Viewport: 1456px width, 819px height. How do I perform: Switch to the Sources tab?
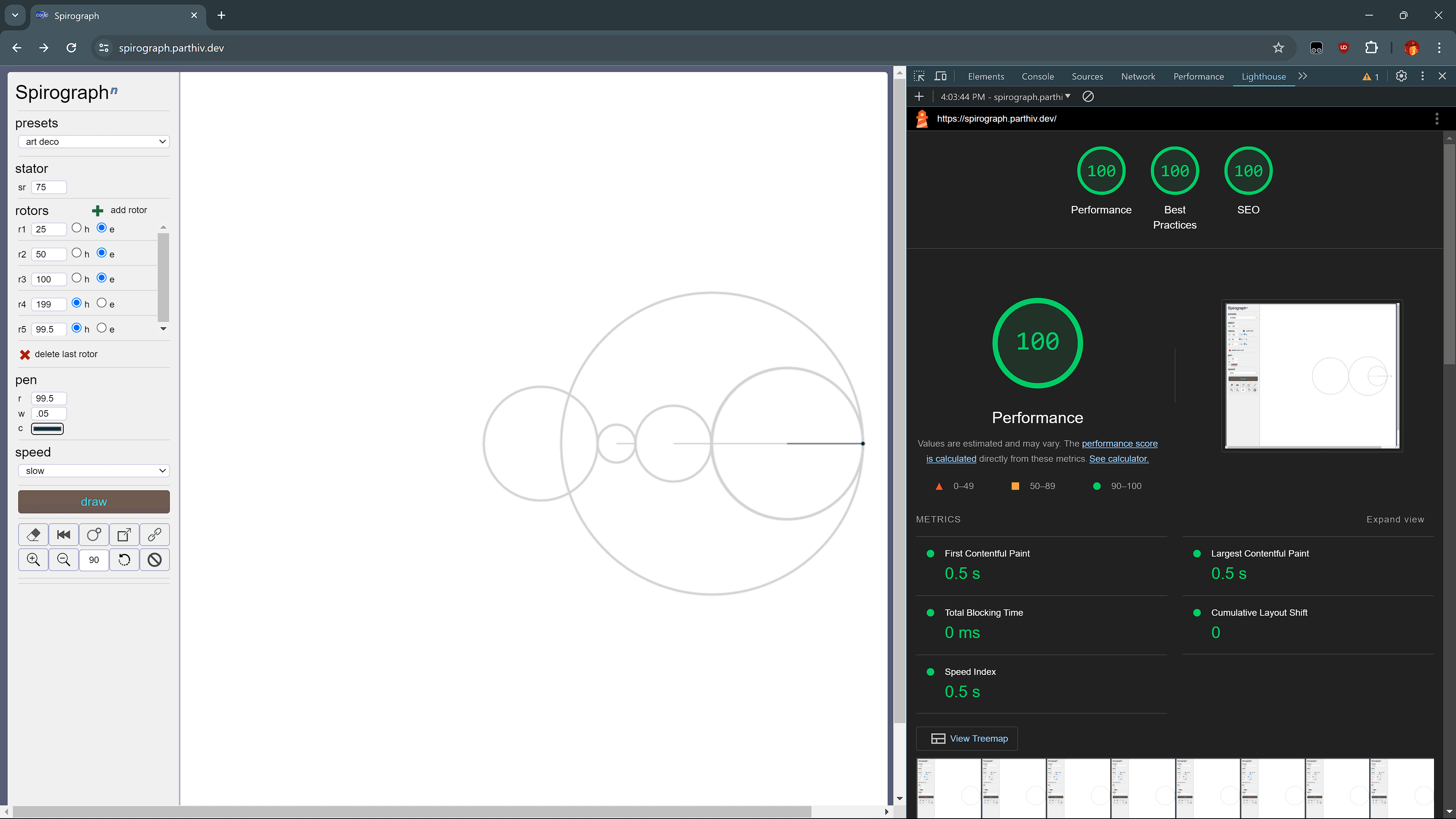click(1087, 76)
